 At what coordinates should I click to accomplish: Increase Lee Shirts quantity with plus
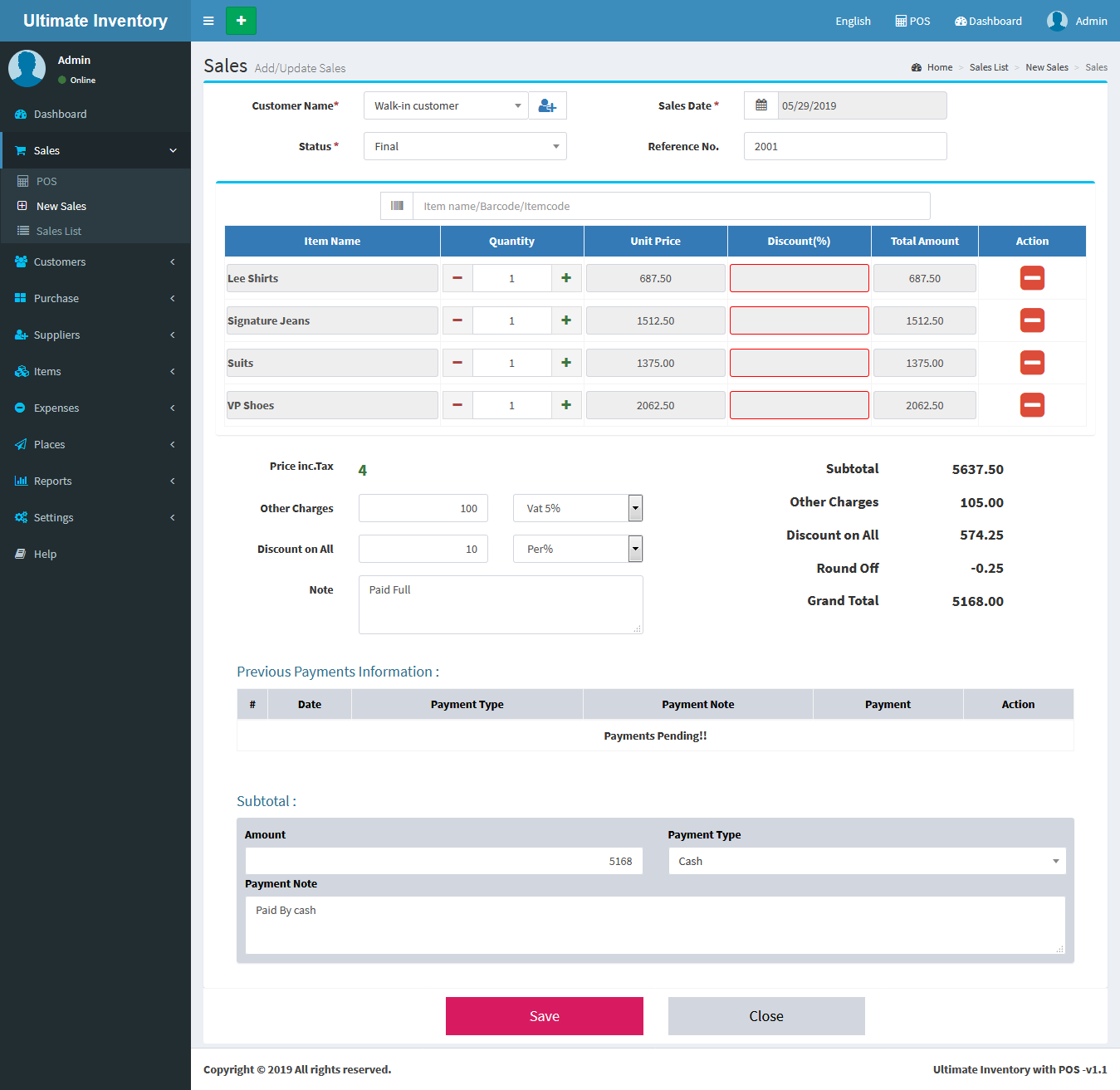566,278
